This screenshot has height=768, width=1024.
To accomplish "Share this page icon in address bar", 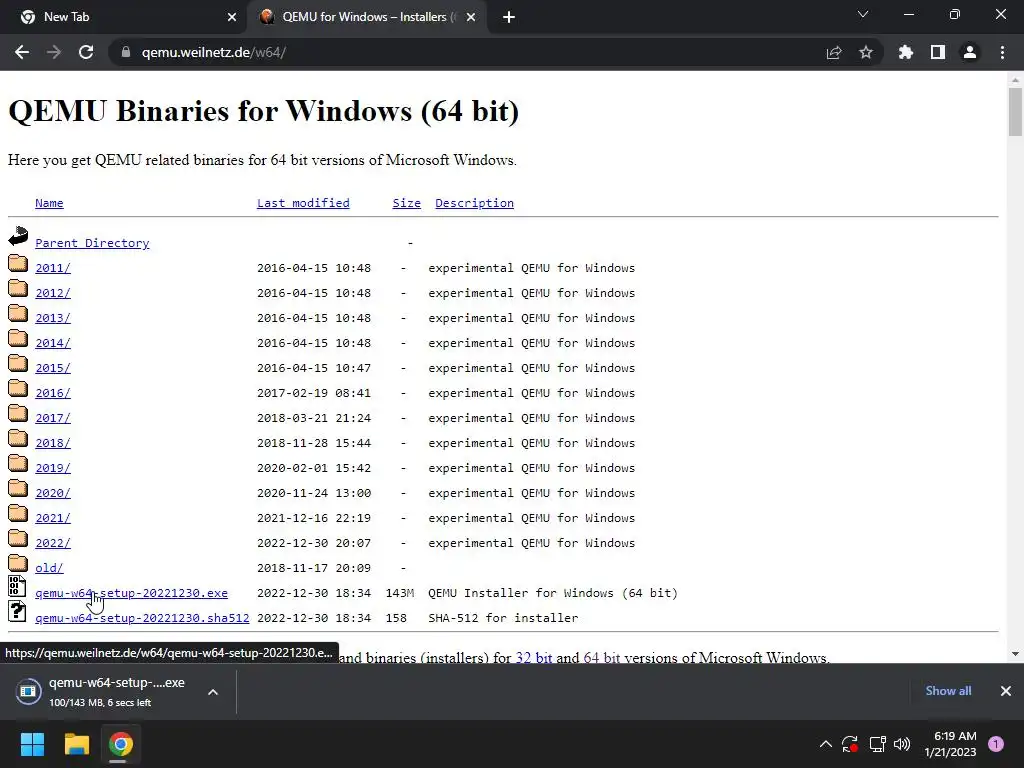I will point(834,52).
